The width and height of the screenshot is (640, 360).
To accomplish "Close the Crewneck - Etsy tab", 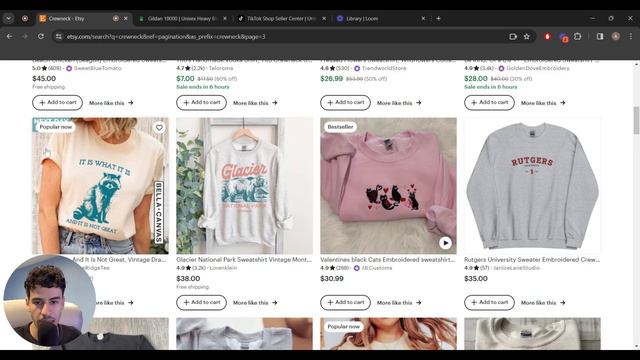I will [126, 18].
